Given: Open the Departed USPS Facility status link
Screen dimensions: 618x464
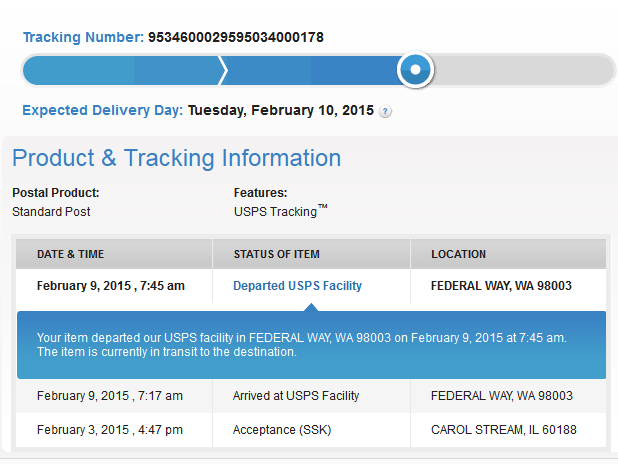Looking at the screenshot, I should [x=297, y=286].
